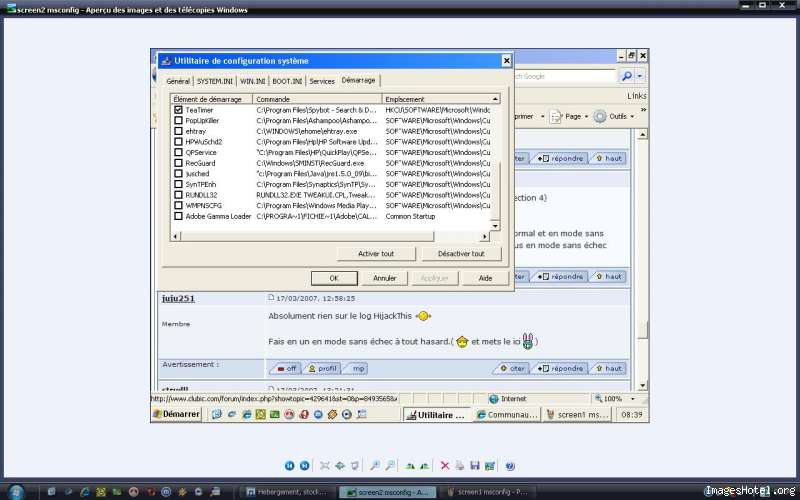
Task: Click the Aide button
Action: click(485, 278)
